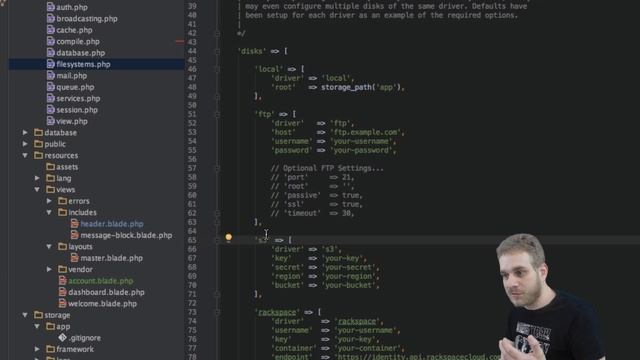Open message-block.blade.php file
The height and width of the screenshot is (360, 640).
point(126,235)
